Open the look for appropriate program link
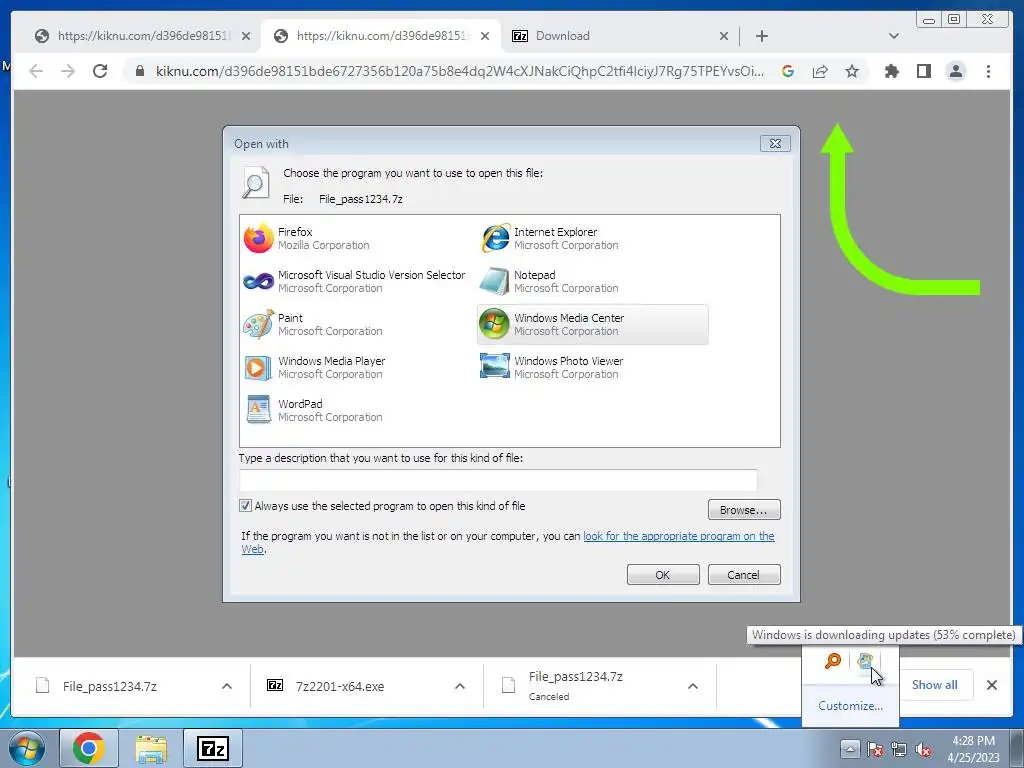Viewport: 1024px width, 768px height. click(x=679, y=536)
